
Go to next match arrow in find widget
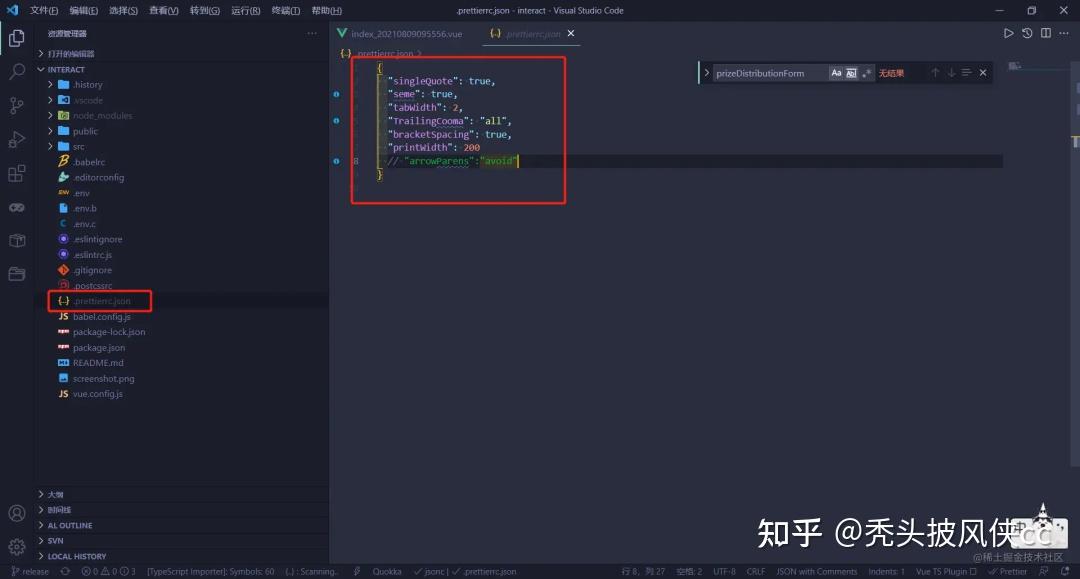[x=951, y=73]
